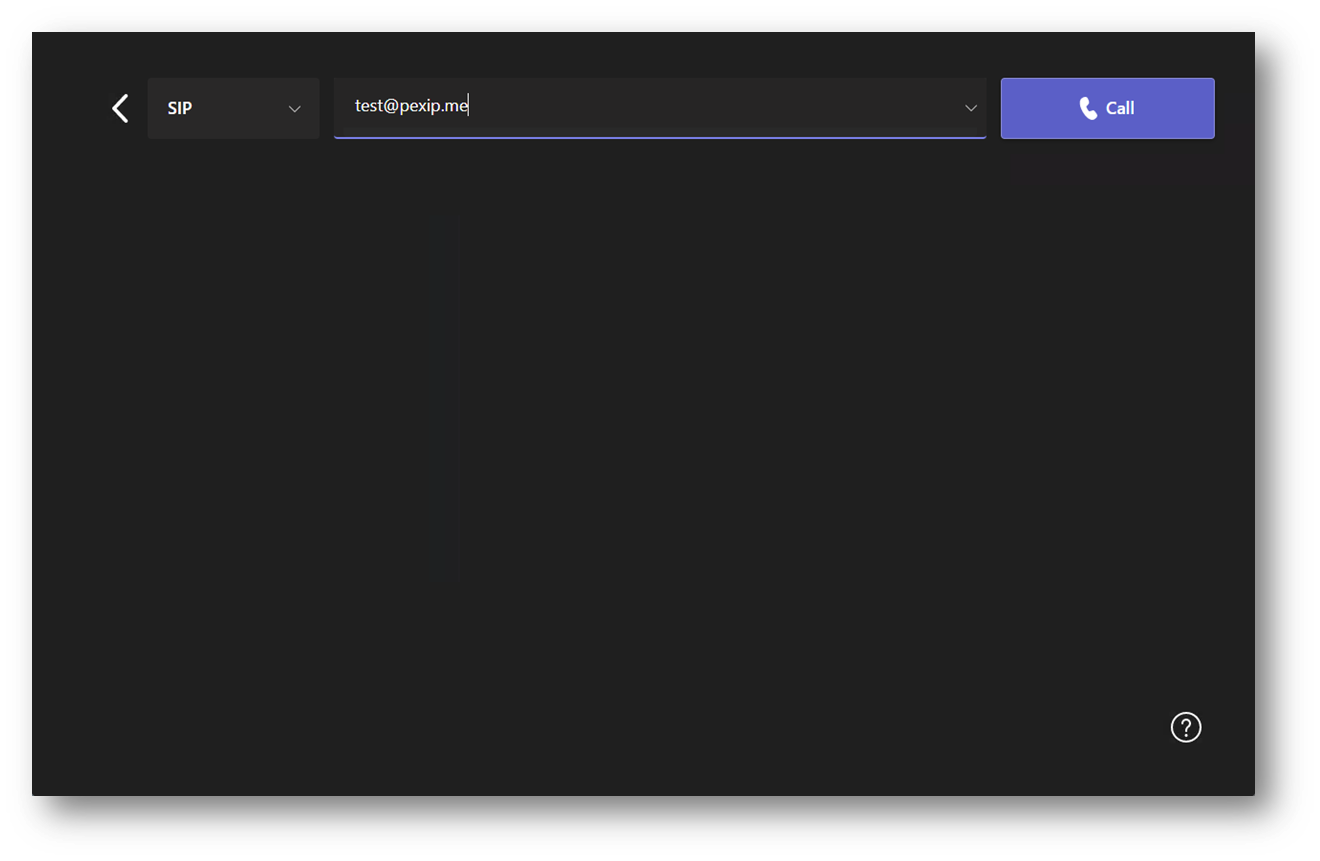
Task: Open the address history dropdown chevron
Action: [970, 108]
